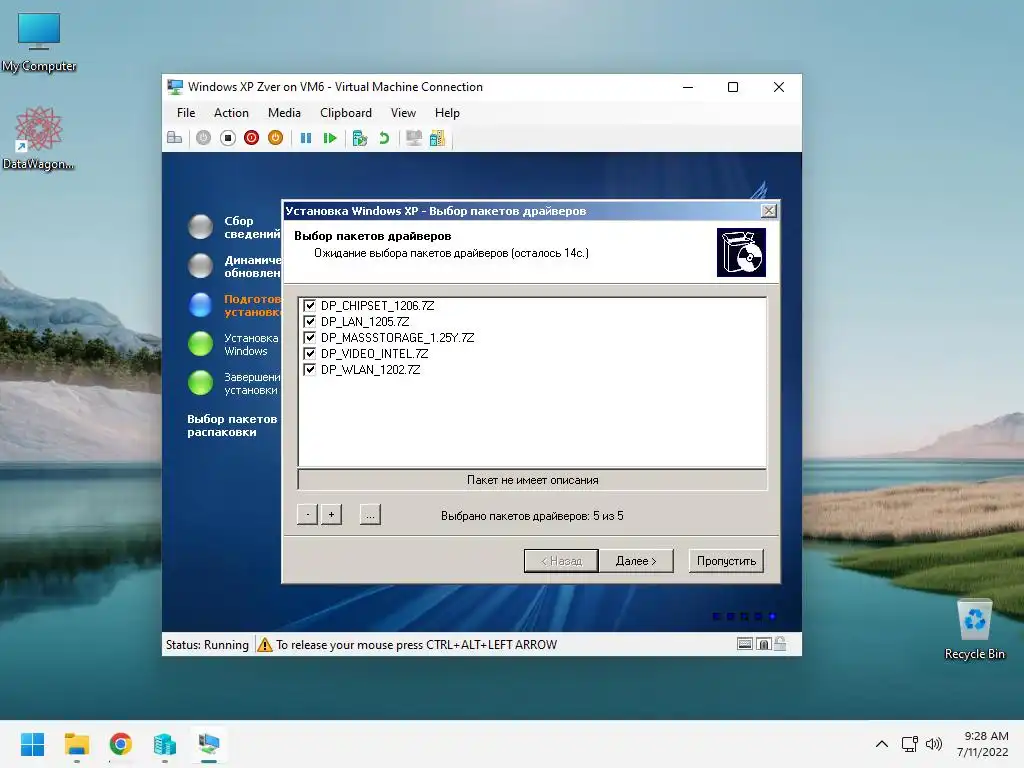Open the Help menu
Screen dimensions: 1024x768
click(x=447, y=113)
